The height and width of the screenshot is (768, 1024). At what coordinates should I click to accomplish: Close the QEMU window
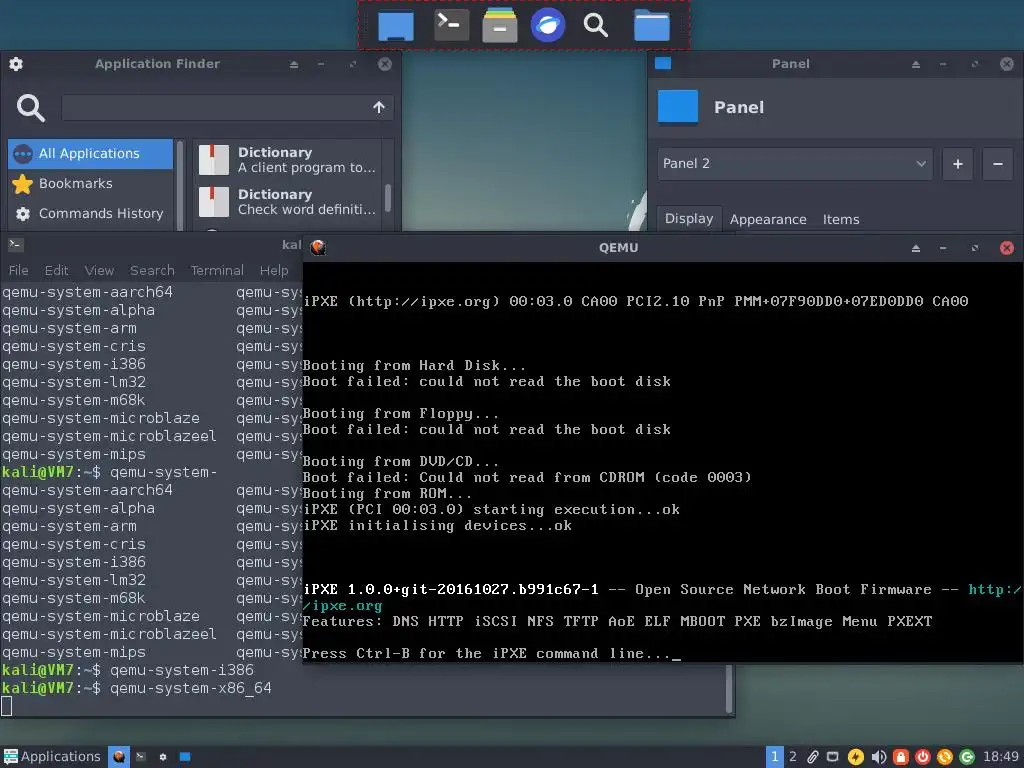[x=1007, y=248]
